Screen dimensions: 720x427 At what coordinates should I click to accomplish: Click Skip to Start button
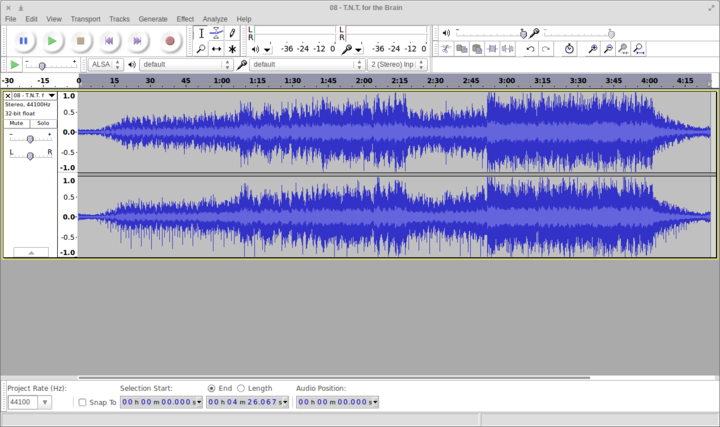[x=110, y=41]
